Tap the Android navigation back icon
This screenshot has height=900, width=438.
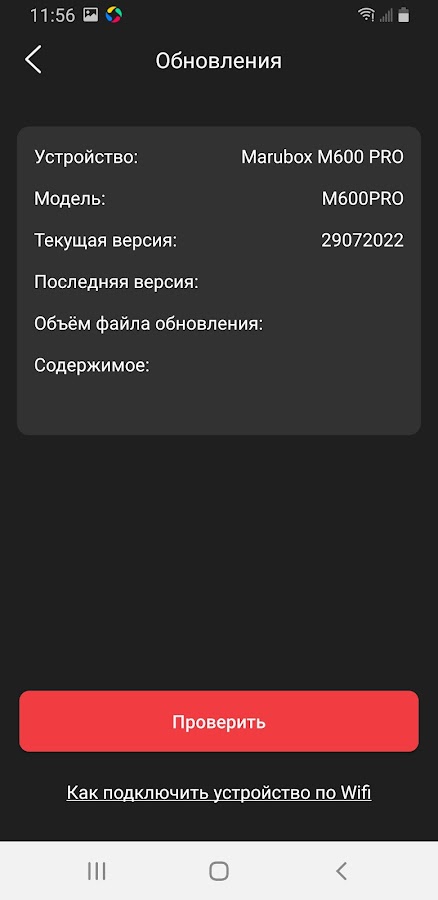(341, 871)
